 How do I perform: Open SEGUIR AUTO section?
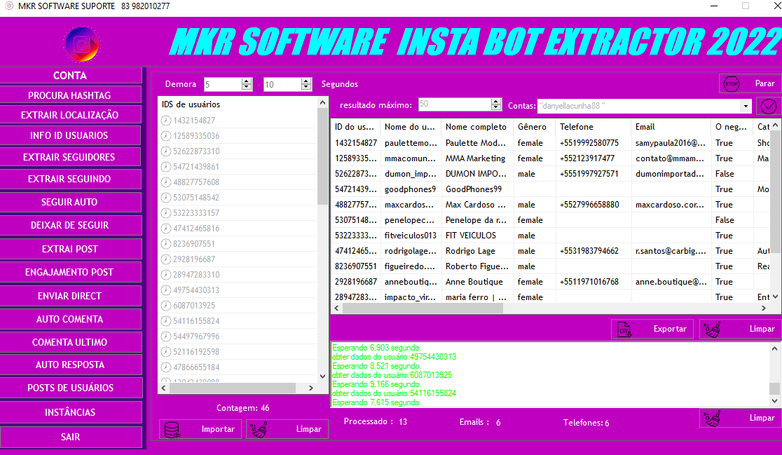[70, 202]
